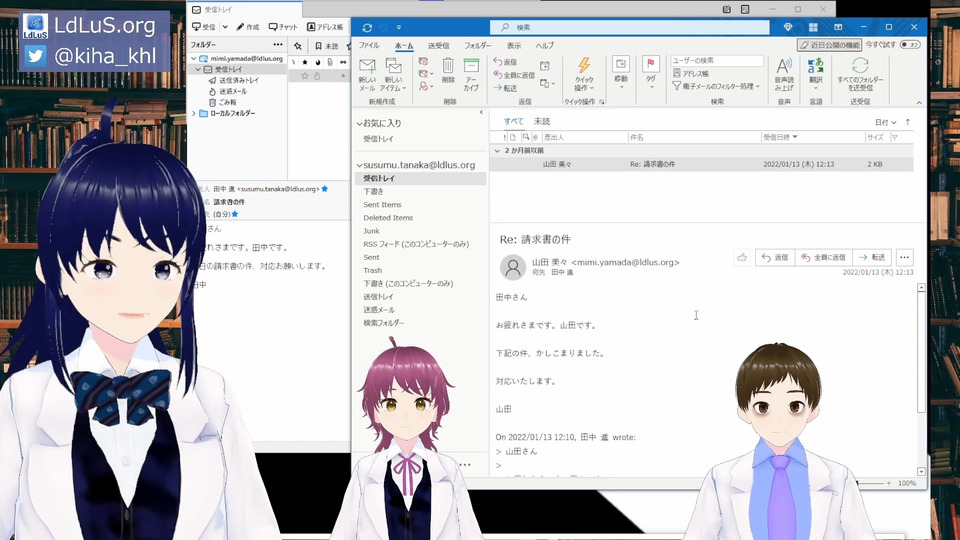Click the reading pane vertical scrollbar
The height and width of the screenshot is (540, 960).
tap(921, 353)
